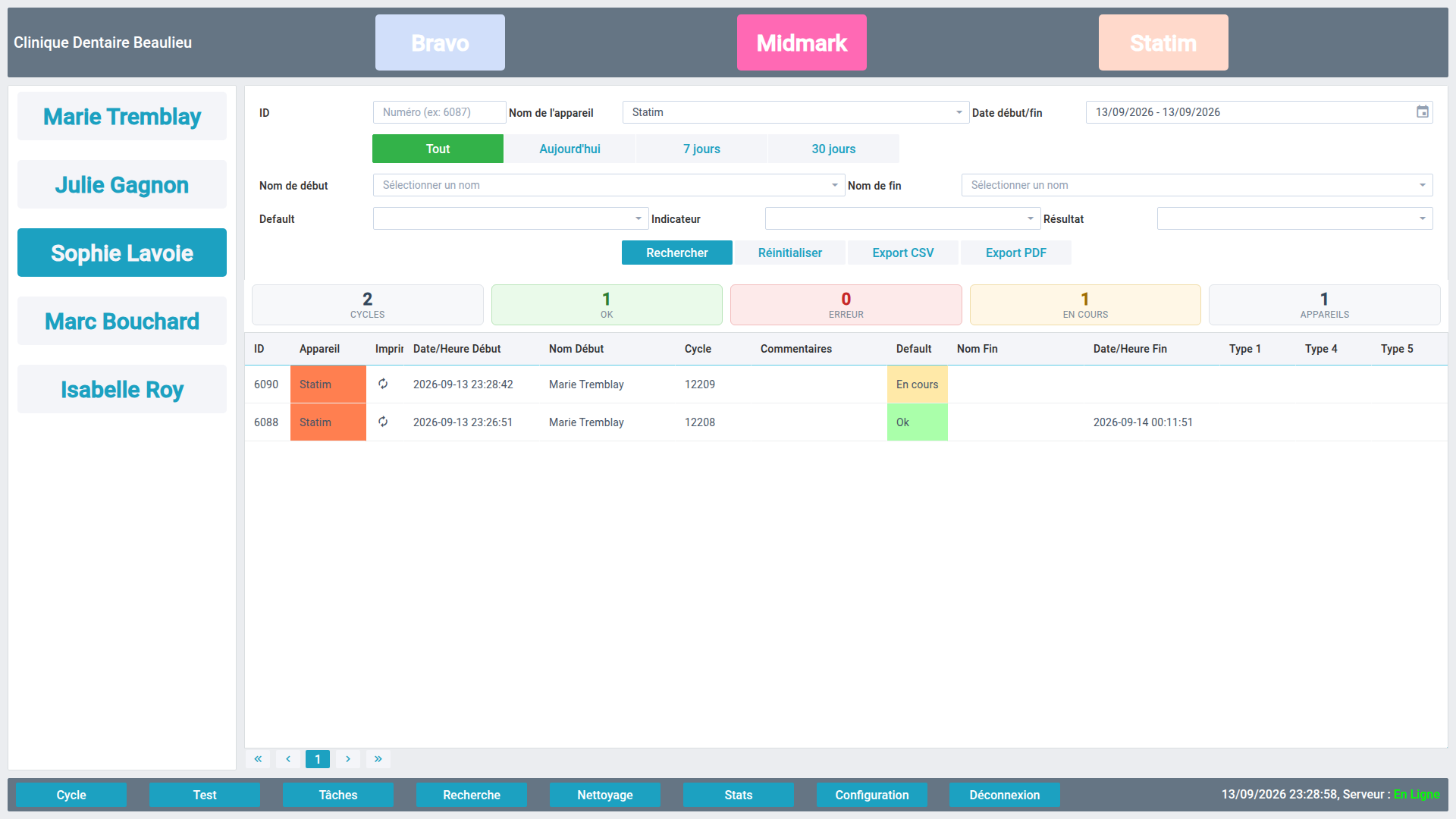This screenshot has width=1456, height=819.
Task: Open Configuration in bottom bar
Action: (872, 795)
